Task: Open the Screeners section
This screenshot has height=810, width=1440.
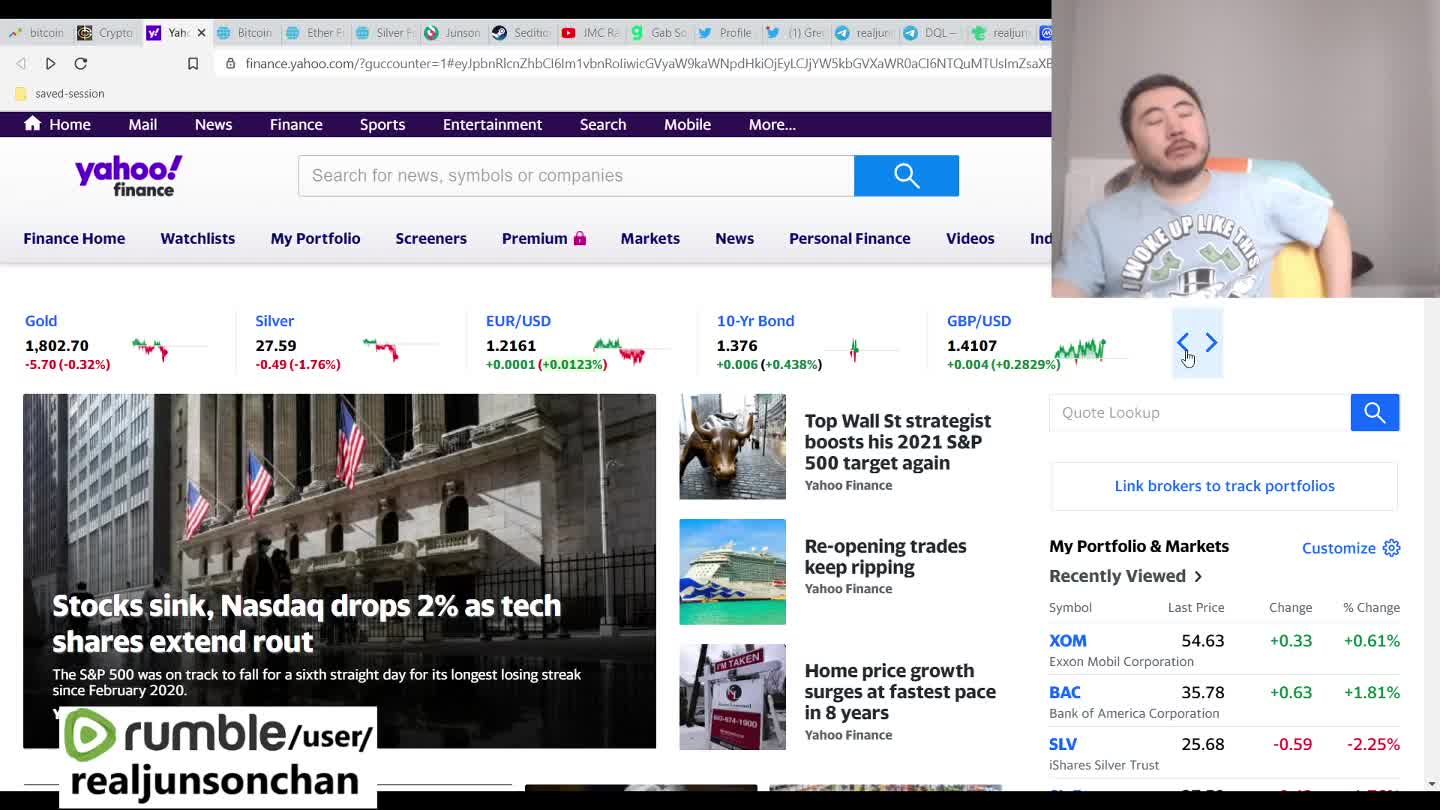Action: [431, 238]
